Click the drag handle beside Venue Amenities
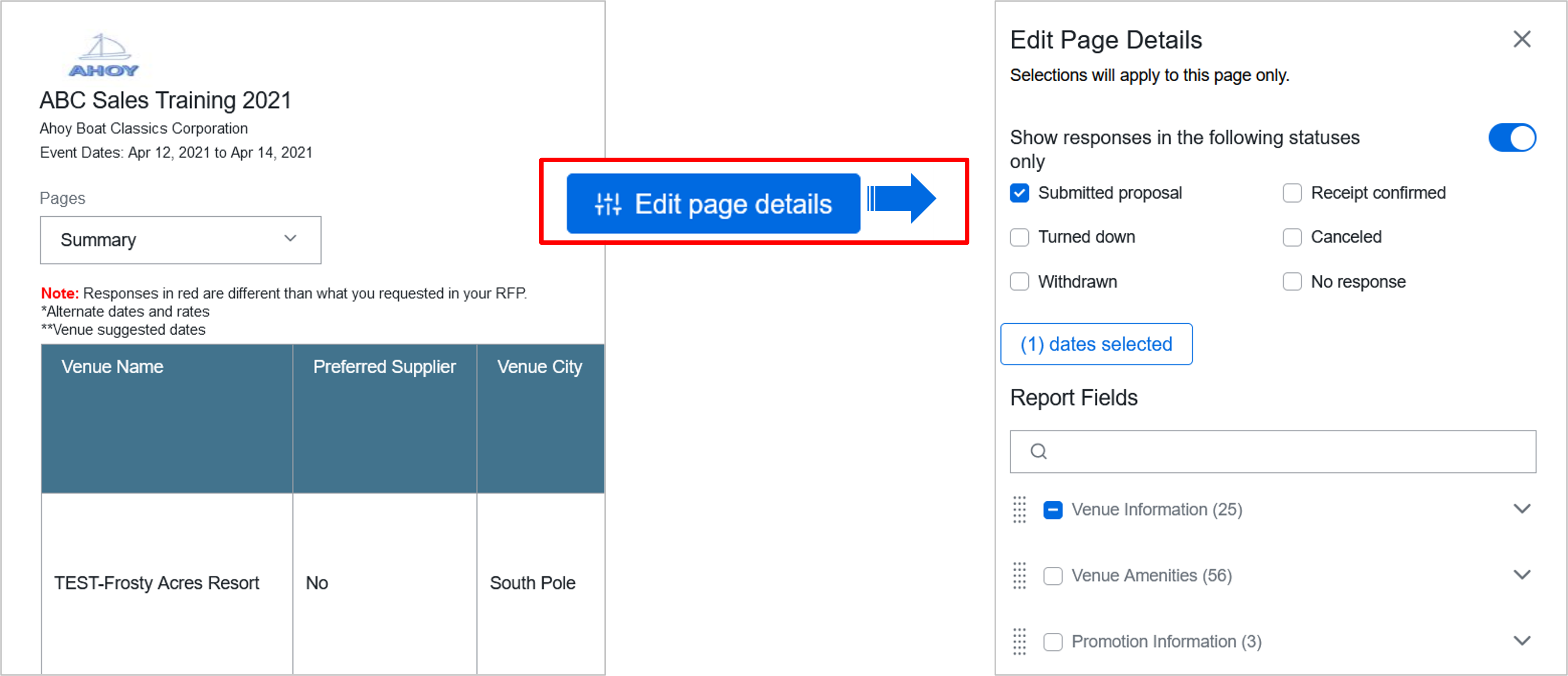Viewport: 1568px width, 676px height. click(1020, 575)
